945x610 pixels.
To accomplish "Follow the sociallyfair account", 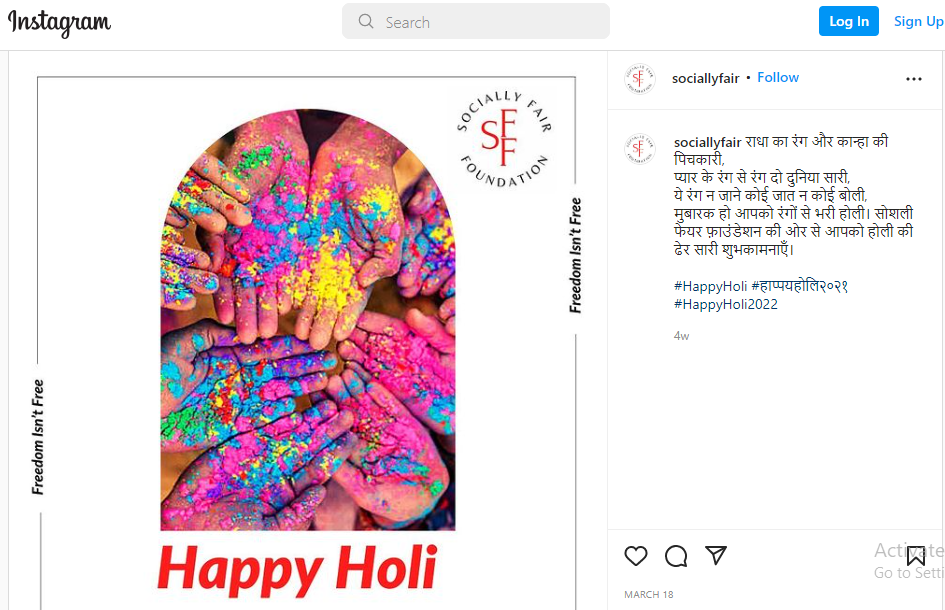I will 777,78.
